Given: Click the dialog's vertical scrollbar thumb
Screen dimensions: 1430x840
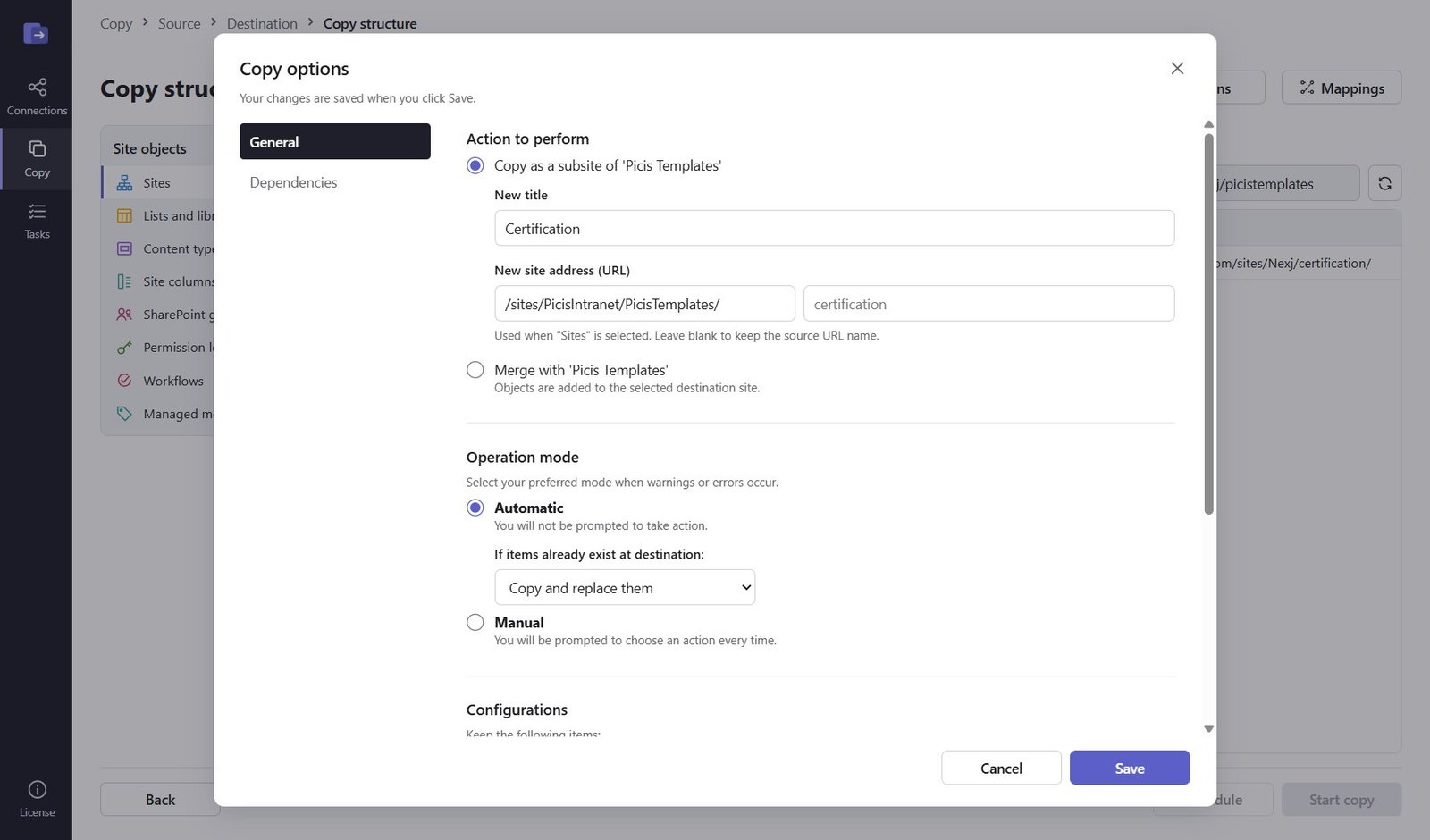Looking at the screenshot, I should click(1208, 323).
